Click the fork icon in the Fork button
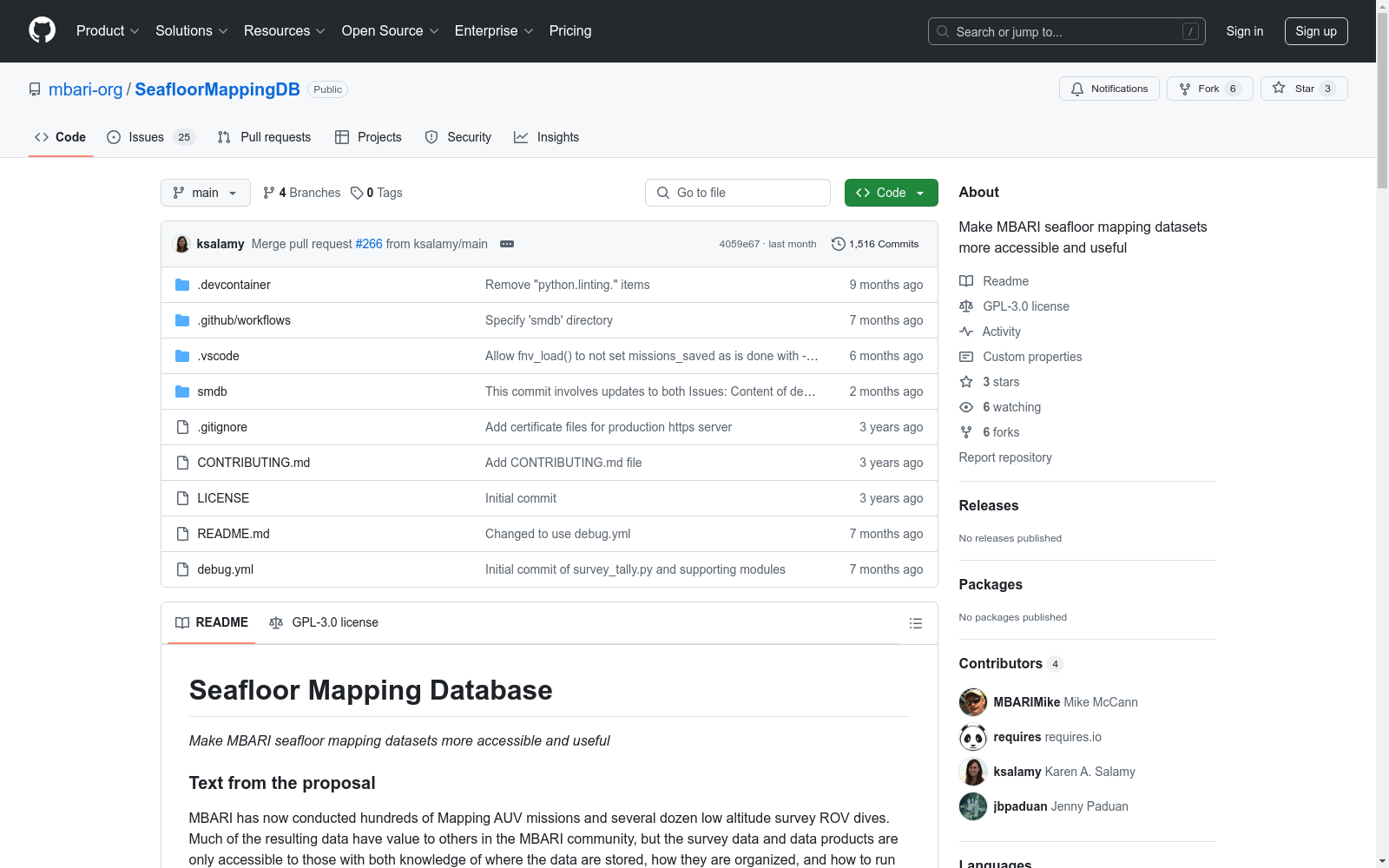This screenshot has width=1389, height=868. [1185, 89]
